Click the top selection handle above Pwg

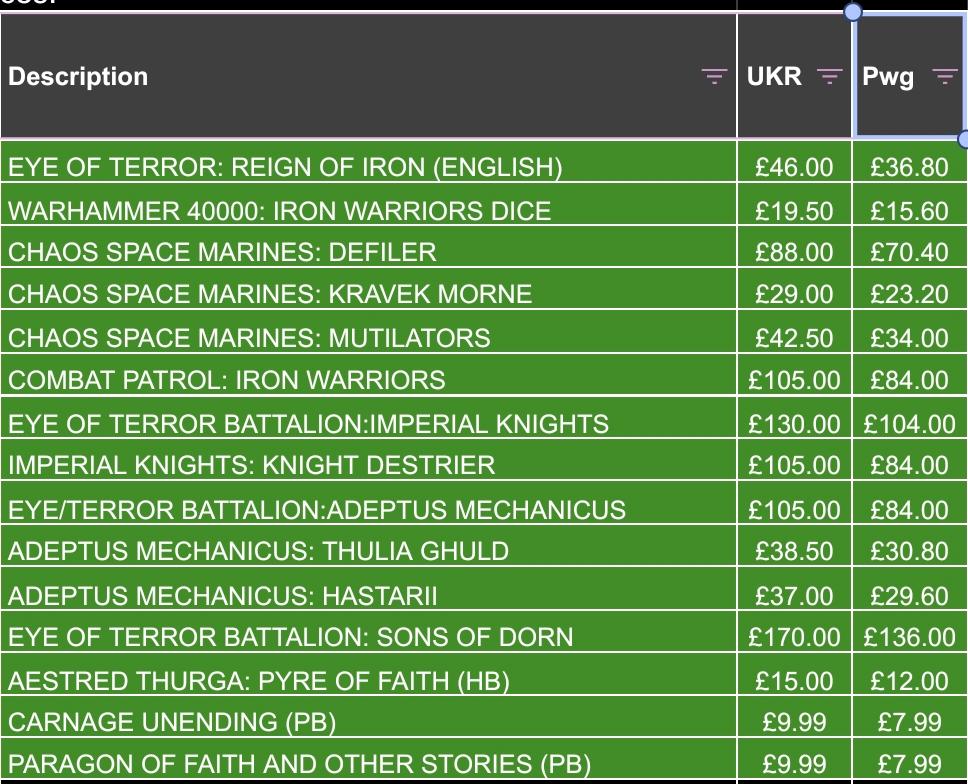pyautogui.click(x=853, y=12)
